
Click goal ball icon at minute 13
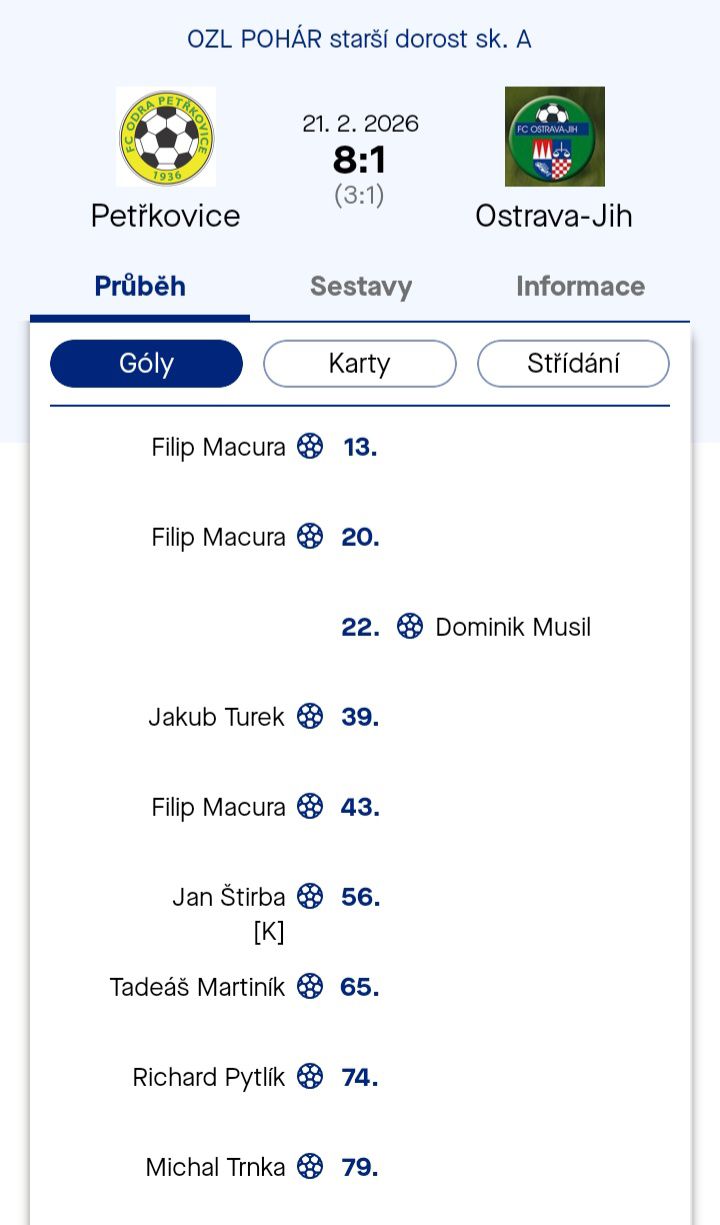311,447
